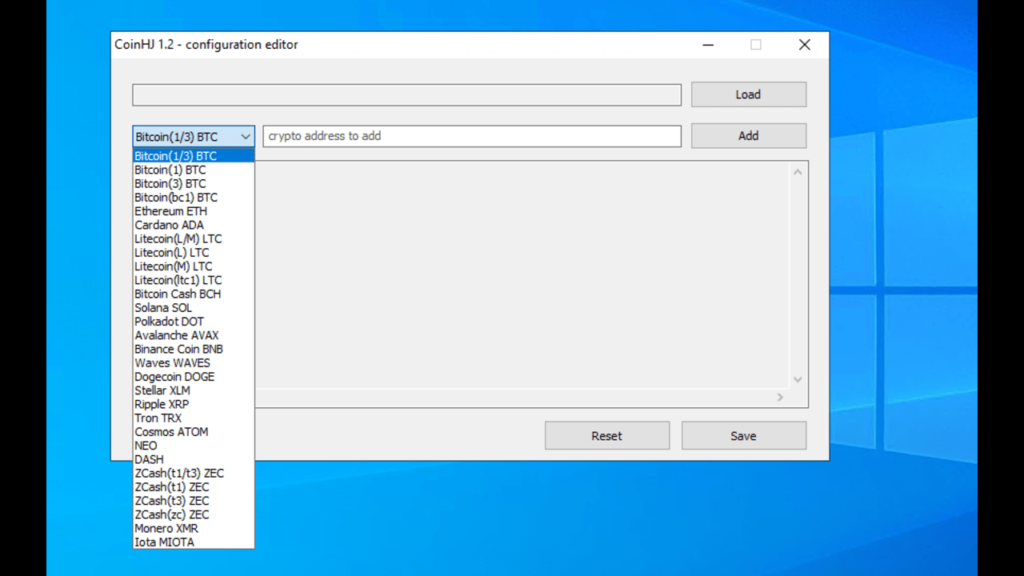1024x576 pixels.
Task: Select Litecoin(M) LTC option
Action: [x=193, y=266]
